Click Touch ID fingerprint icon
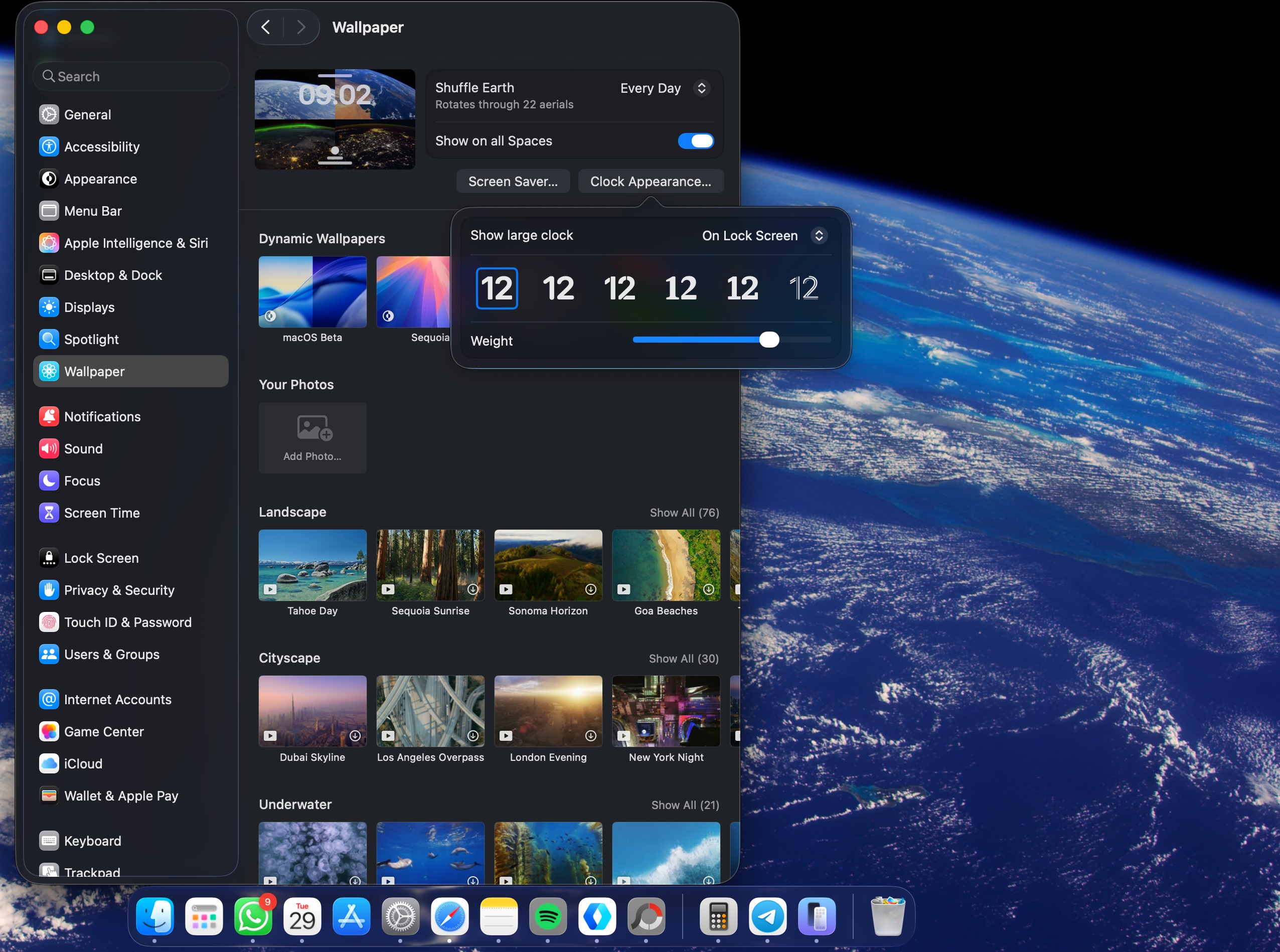Viewport: 1280px width, 952px height. point(49,622)
